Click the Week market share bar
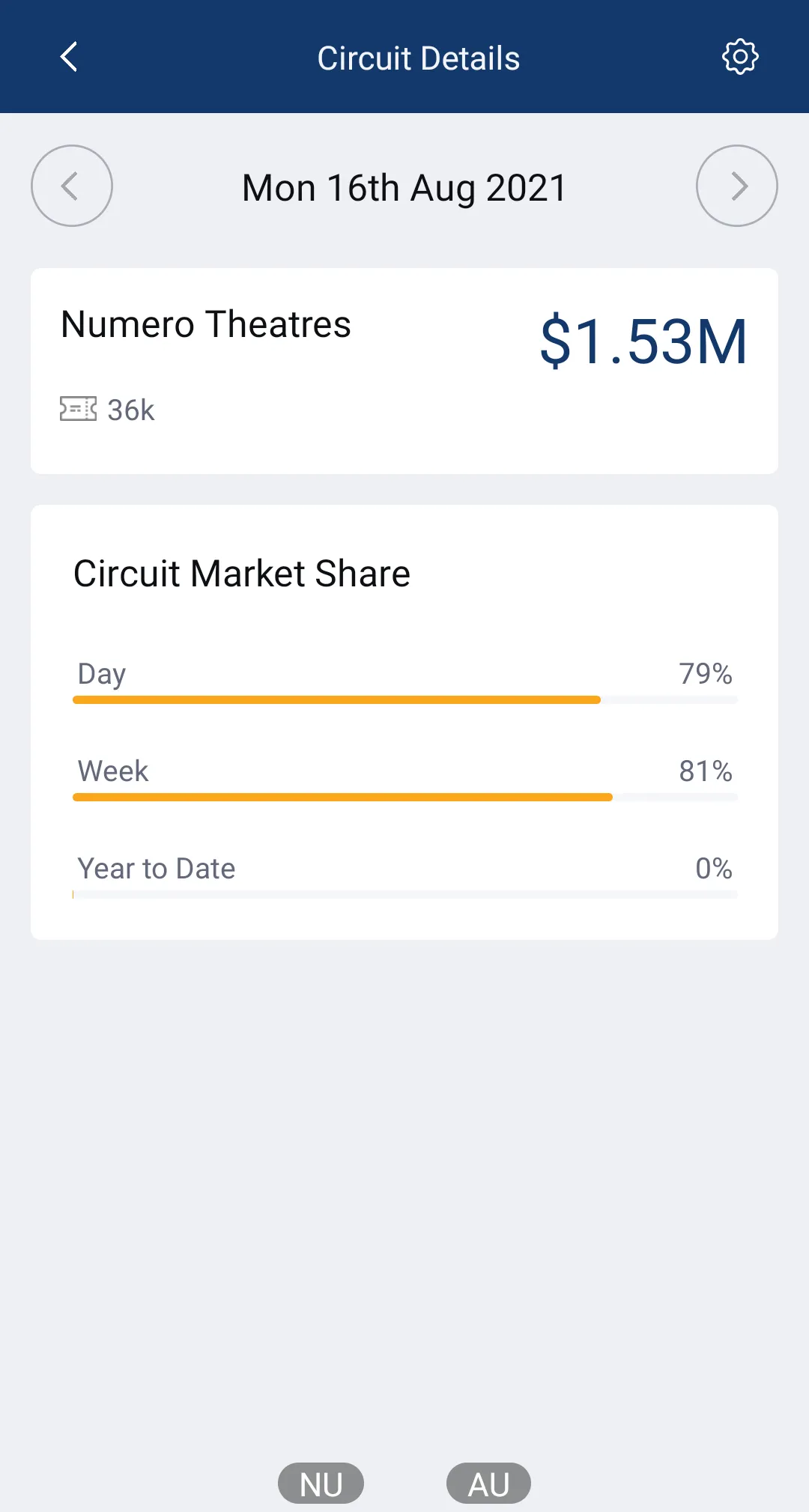This screenshot has width=809, height=1512. [405, 797]
